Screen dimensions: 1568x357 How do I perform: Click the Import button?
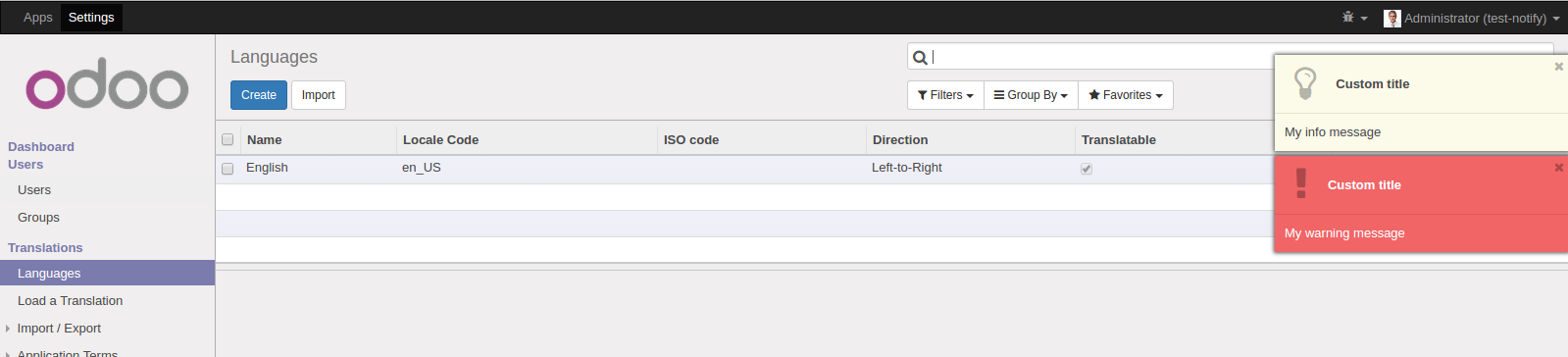(x=318, y=95)
